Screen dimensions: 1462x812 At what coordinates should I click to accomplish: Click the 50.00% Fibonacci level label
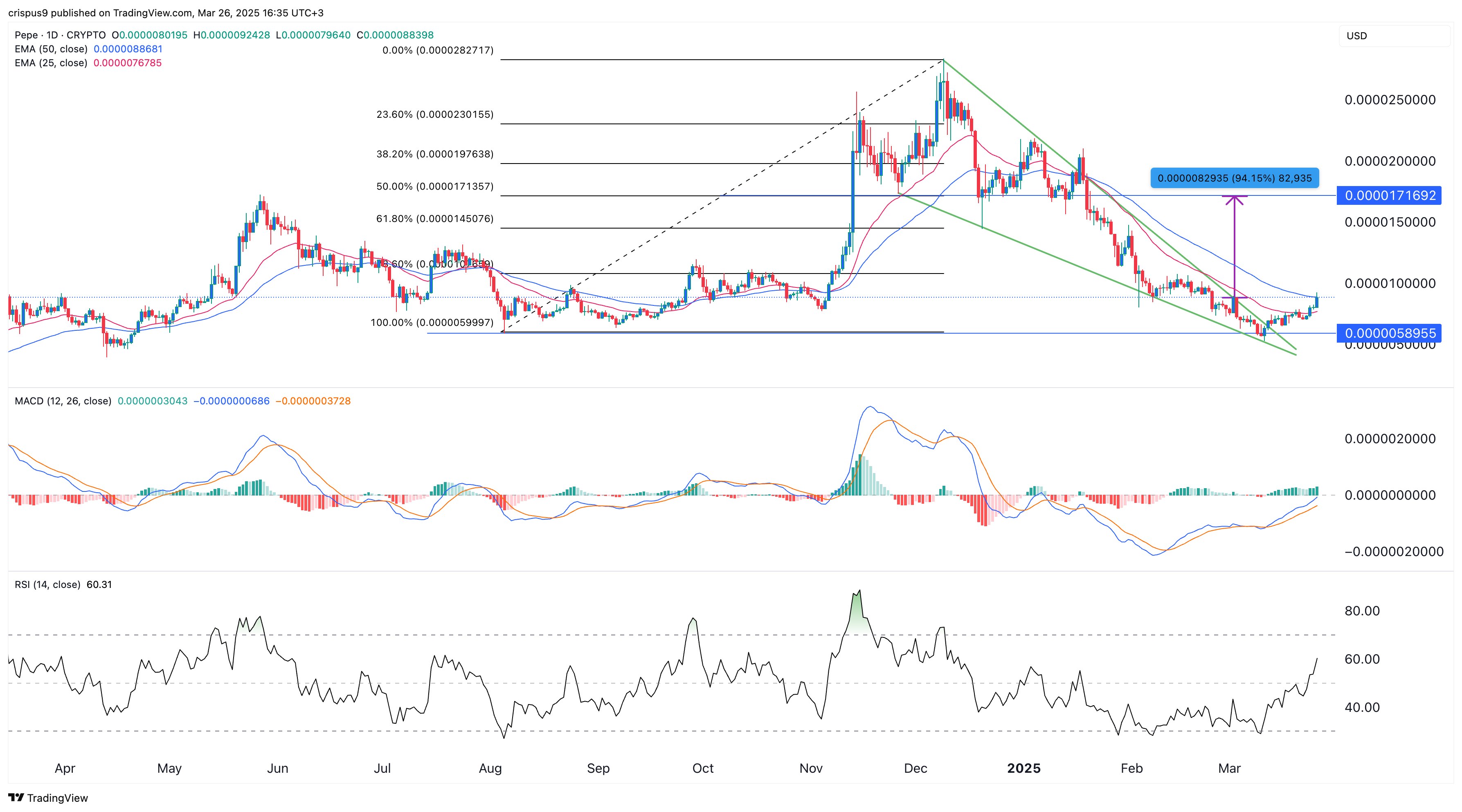(435, 187)
